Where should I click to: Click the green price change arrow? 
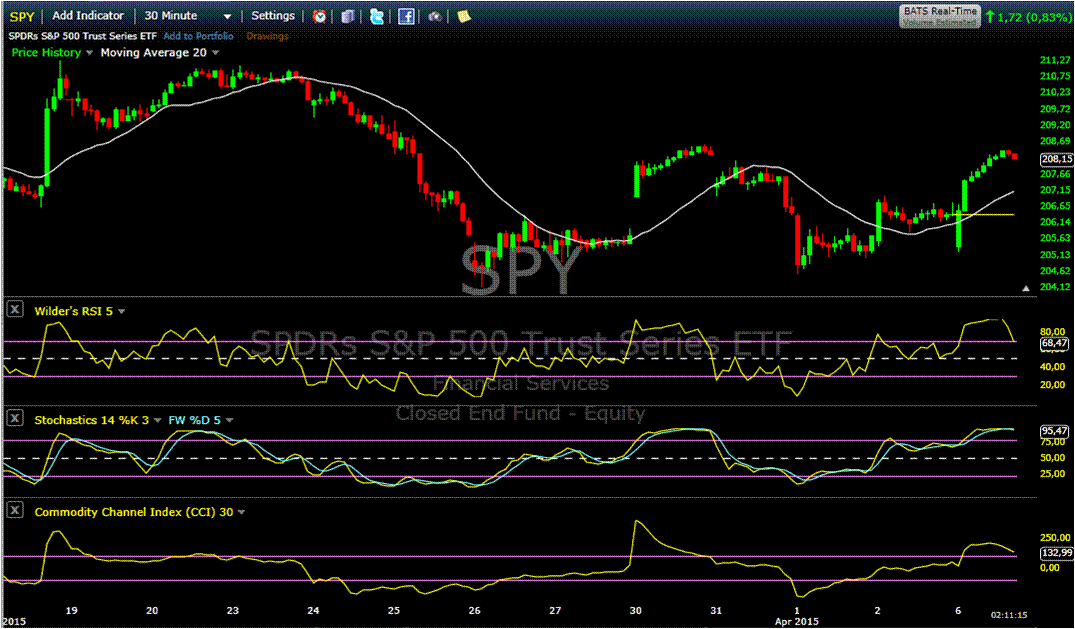click(989, 16)
